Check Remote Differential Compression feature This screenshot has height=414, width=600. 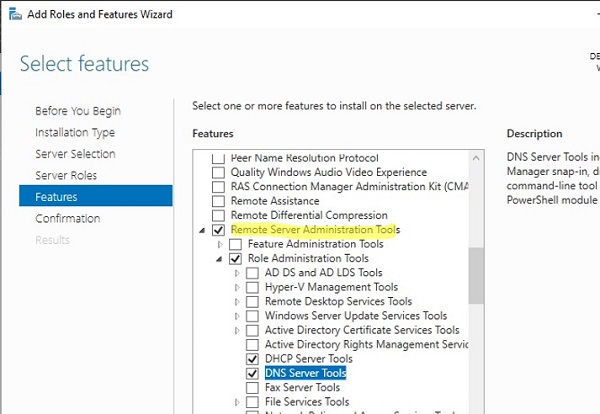point(219,215)
